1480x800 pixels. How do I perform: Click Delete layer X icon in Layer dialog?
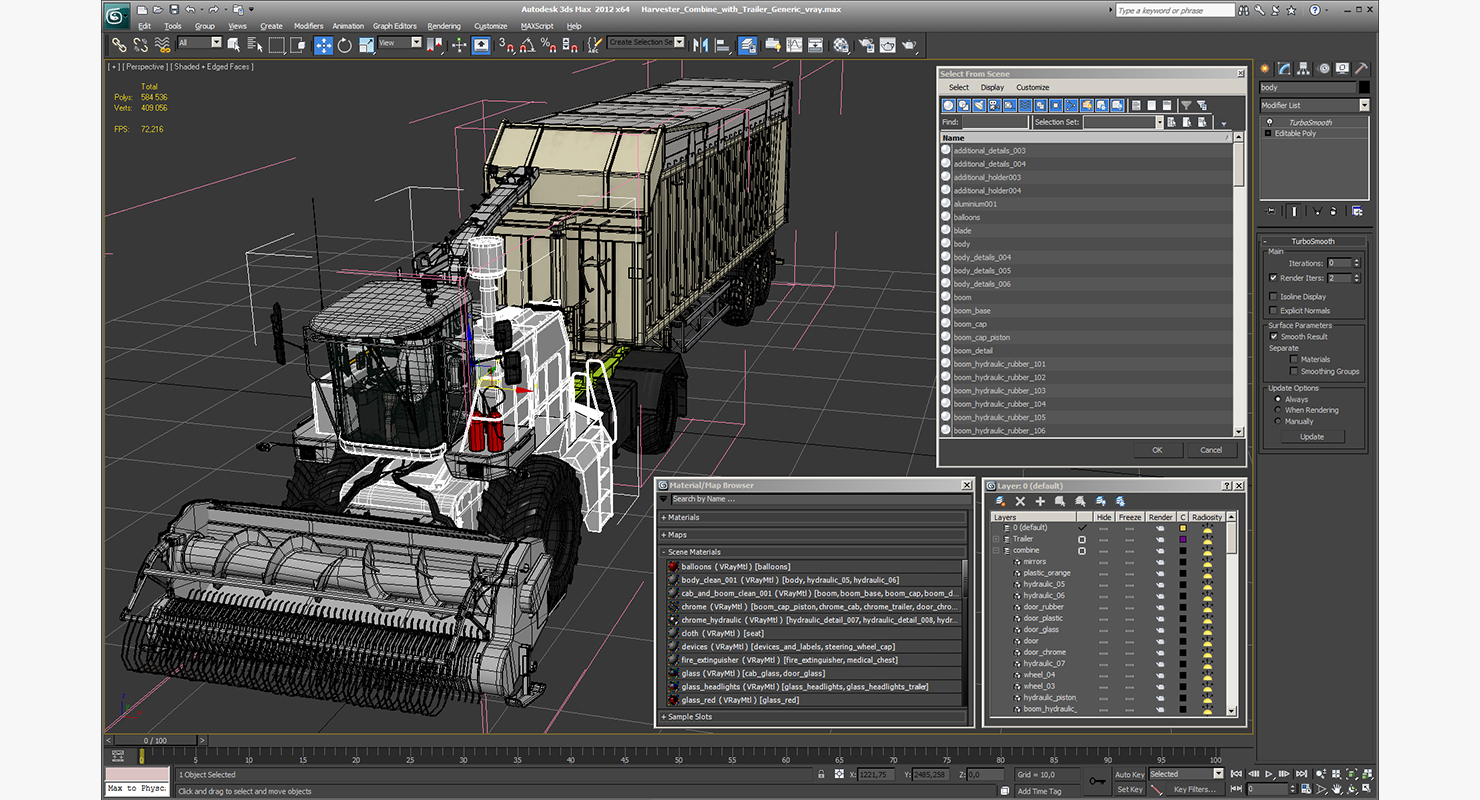point(1020,501)
